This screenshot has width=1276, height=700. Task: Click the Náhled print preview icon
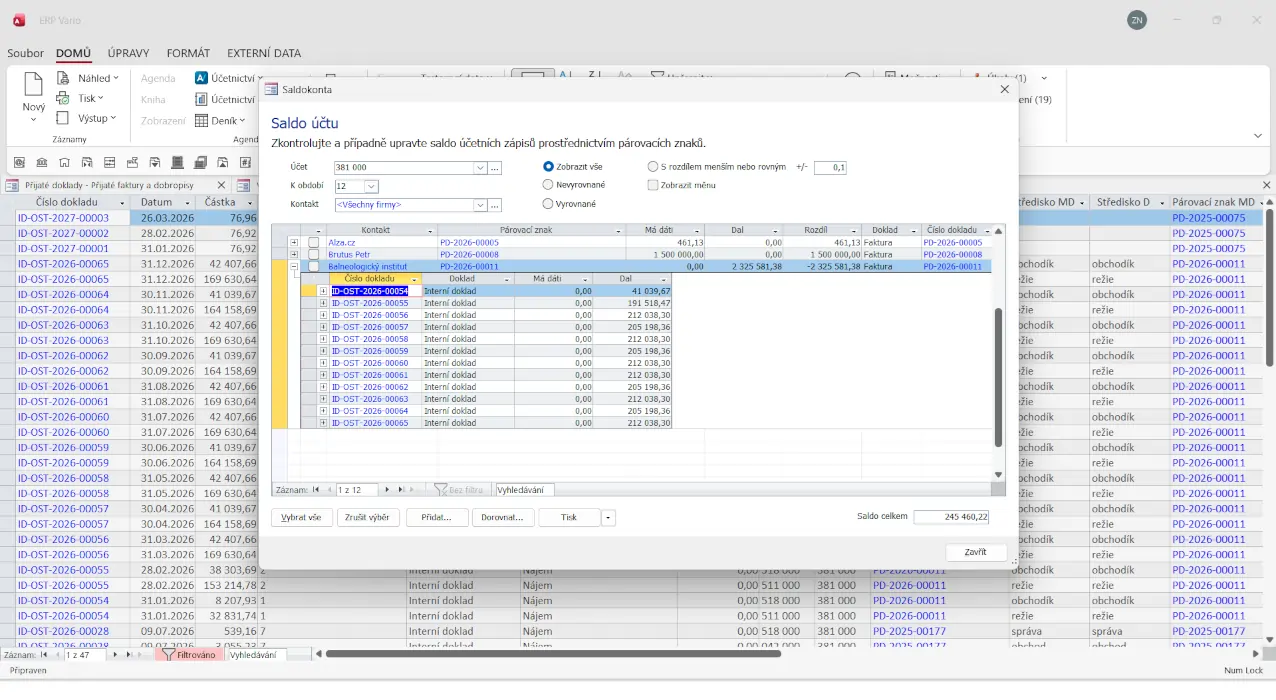[63, 78]
